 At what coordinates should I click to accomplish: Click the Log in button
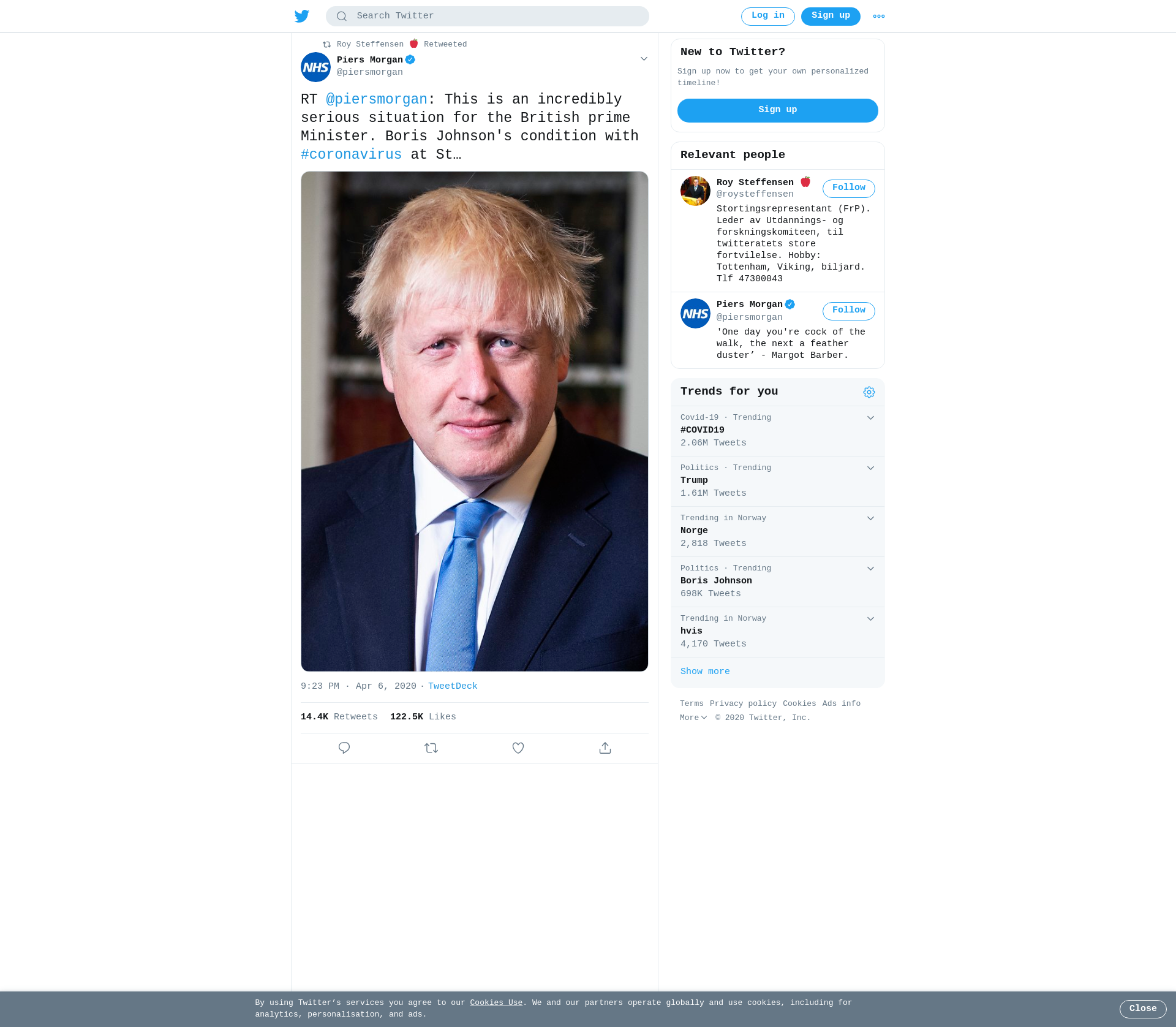[768, 17]
